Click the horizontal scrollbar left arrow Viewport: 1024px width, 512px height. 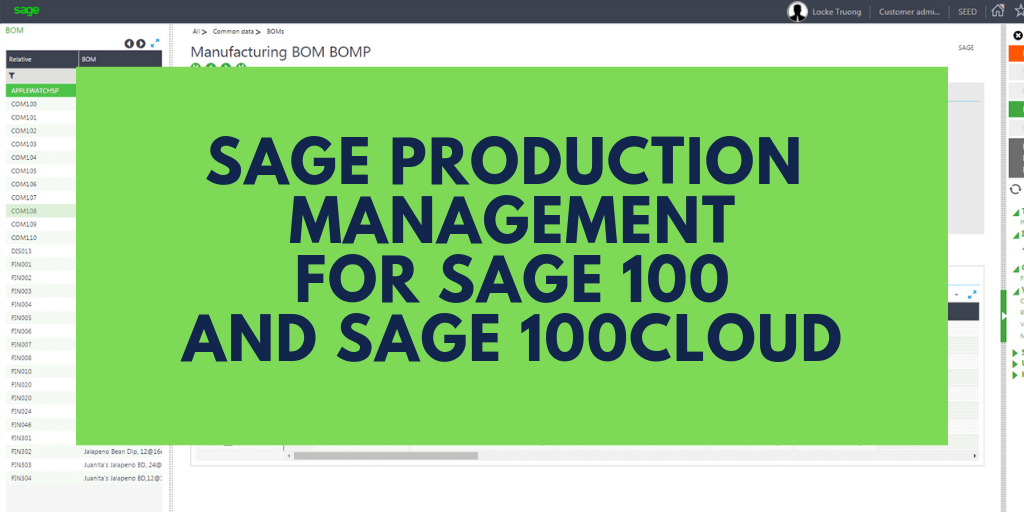click(x=289, y=456)
